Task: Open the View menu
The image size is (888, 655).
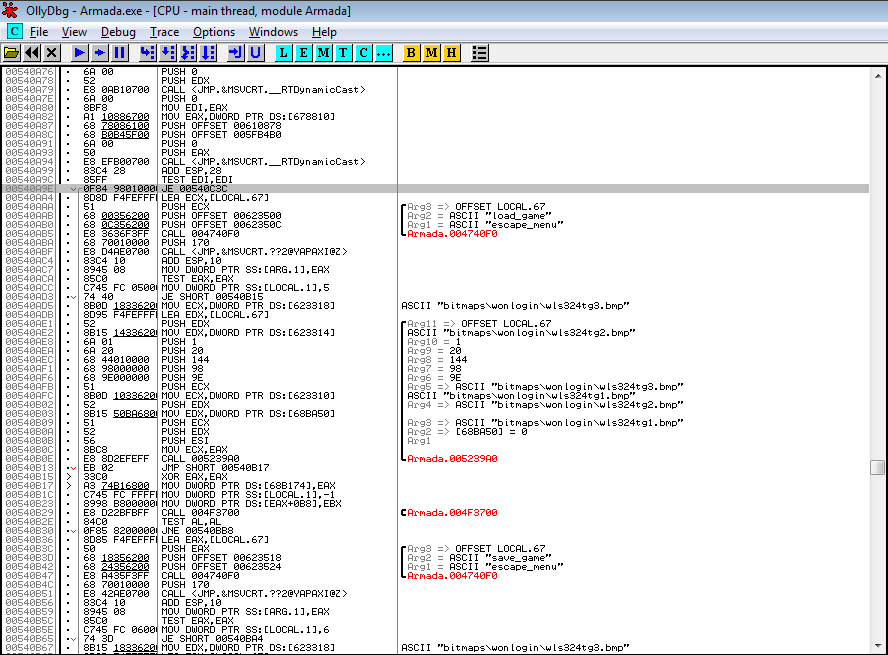Action: point(74,32)
